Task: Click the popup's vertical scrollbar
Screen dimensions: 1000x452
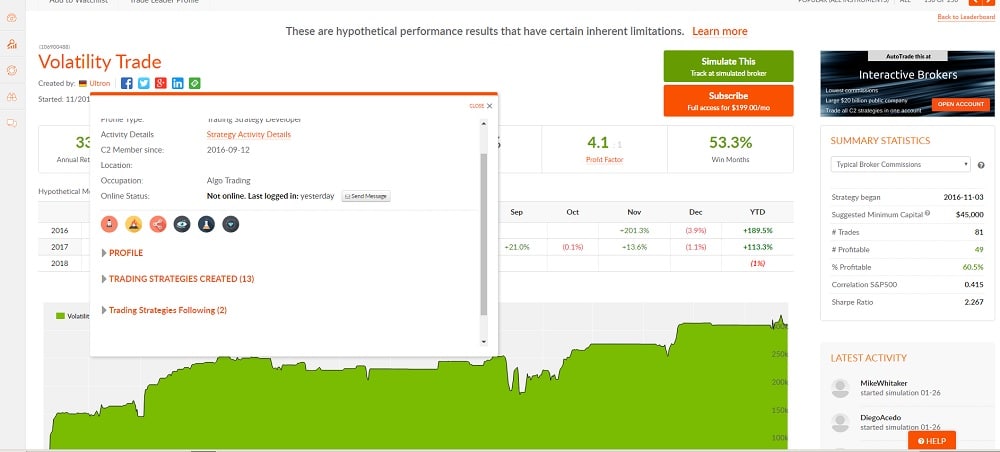Action: pyautogui.click(x=485, y=230)
